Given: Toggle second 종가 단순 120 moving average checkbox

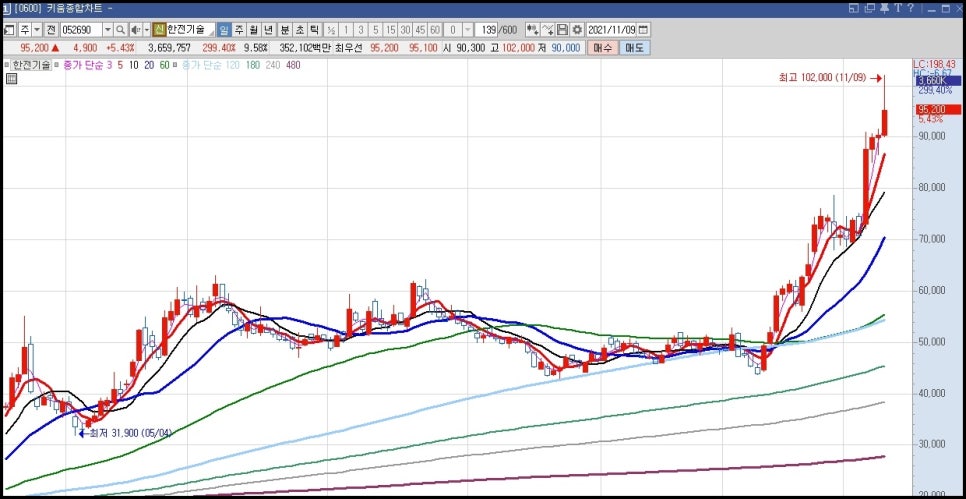Looking at the screenshot, I should click(176, 65).
